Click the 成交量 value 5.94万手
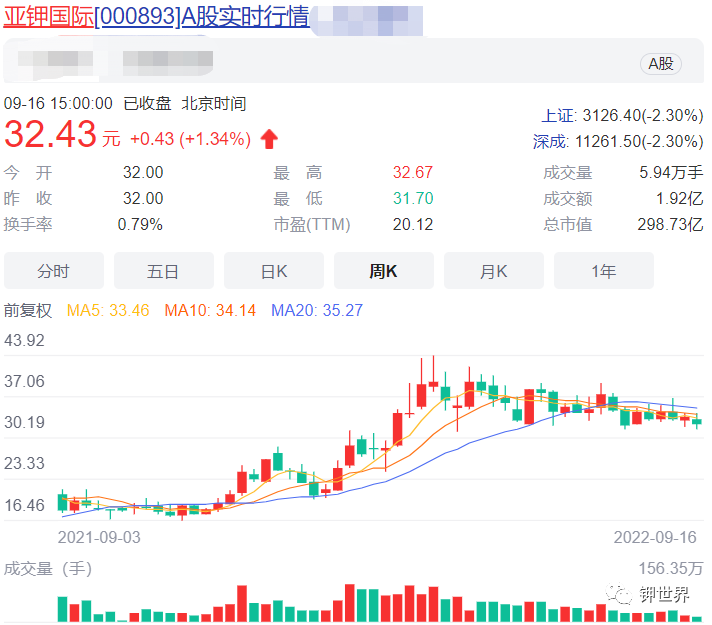Viewport: 712px width, 625px height. point(671,173)
